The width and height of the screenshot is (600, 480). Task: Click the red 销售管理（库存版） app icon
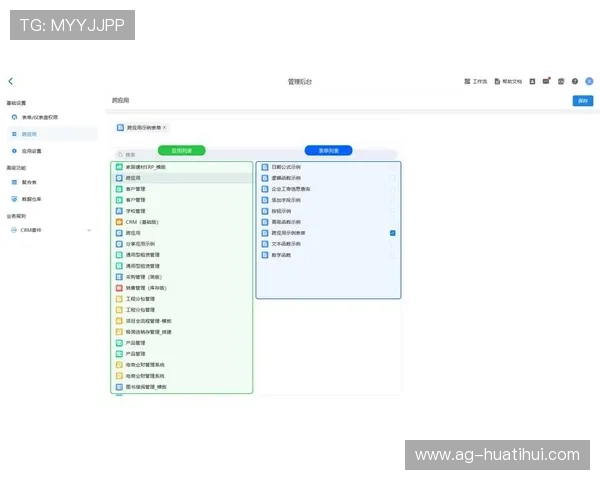tap(119, 288)
